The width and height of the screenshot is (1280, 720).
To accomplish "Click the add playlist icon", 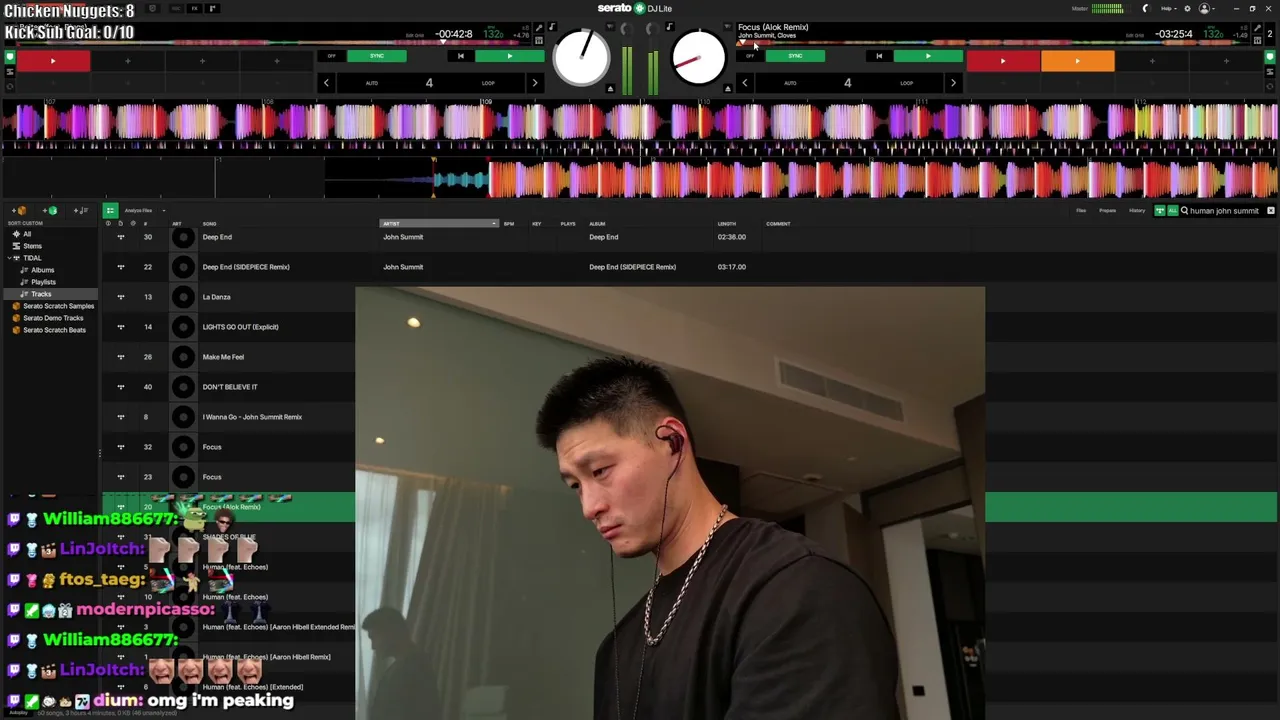I will point(81,211).
